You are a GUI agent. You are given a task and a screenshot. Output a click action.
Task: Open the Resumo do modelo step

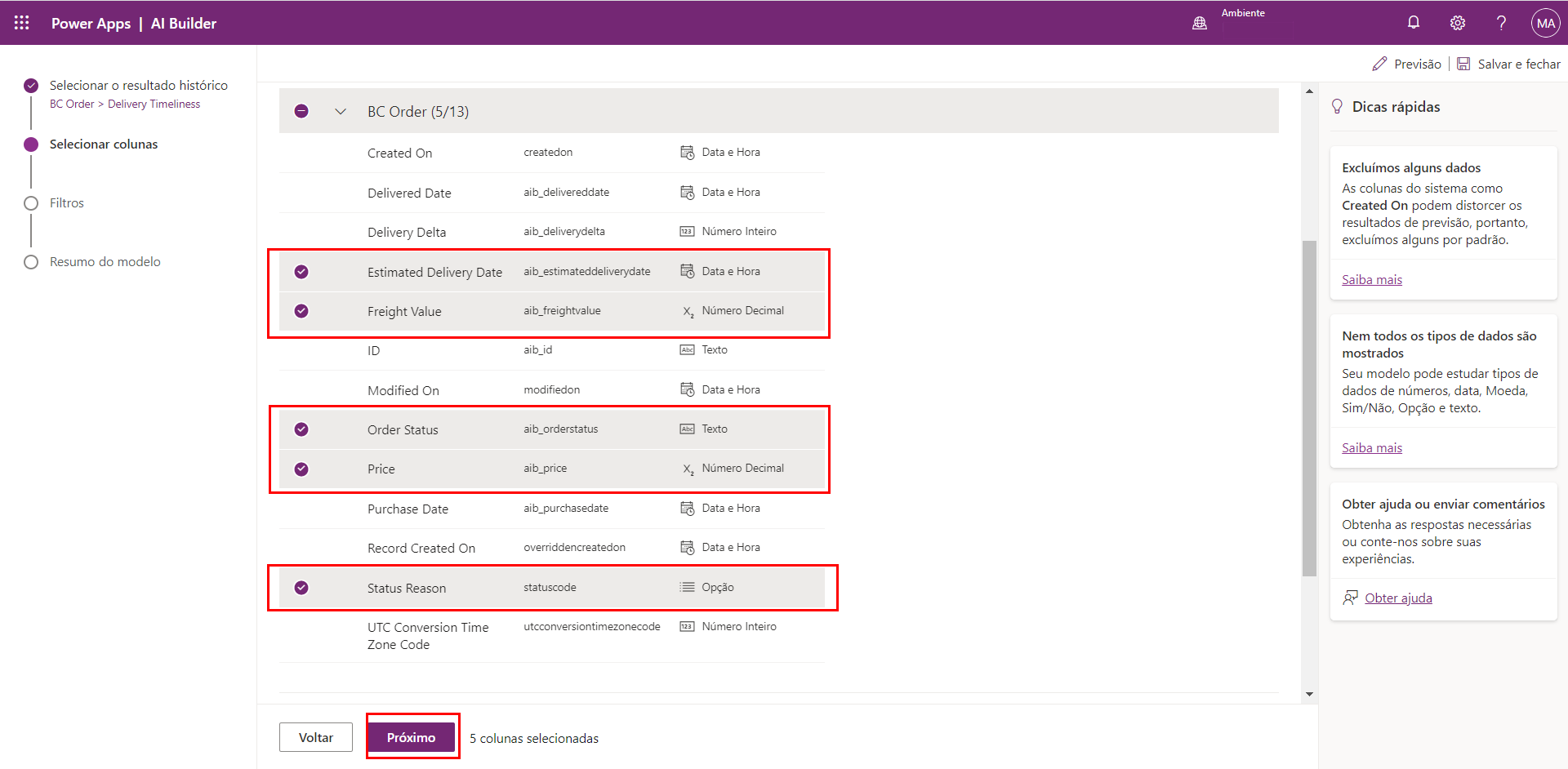point(105,261)
